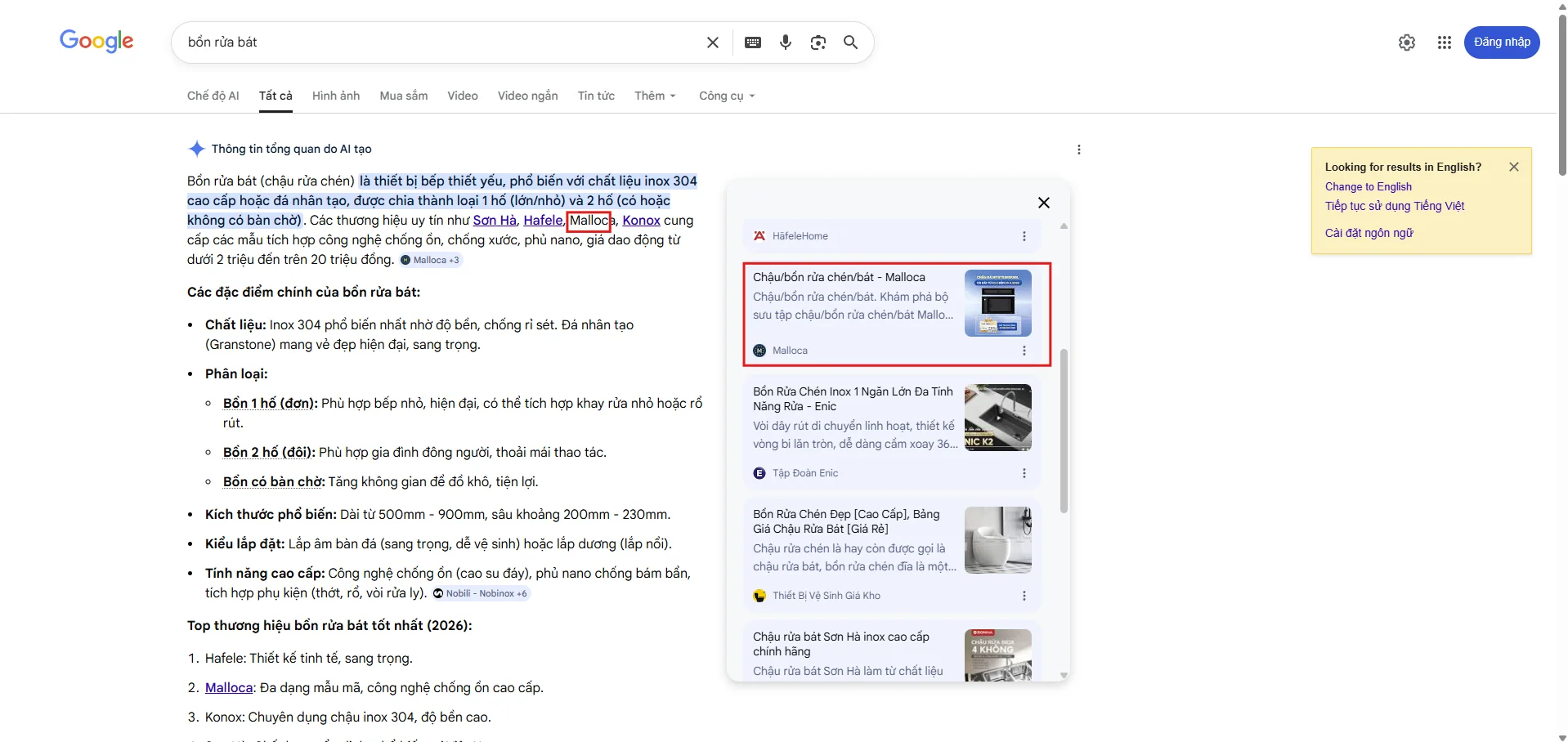Image resolution: width=1568 pixels, height=742 pixels.
Task: Start voice search with the microphone
Action: [786, 42]
